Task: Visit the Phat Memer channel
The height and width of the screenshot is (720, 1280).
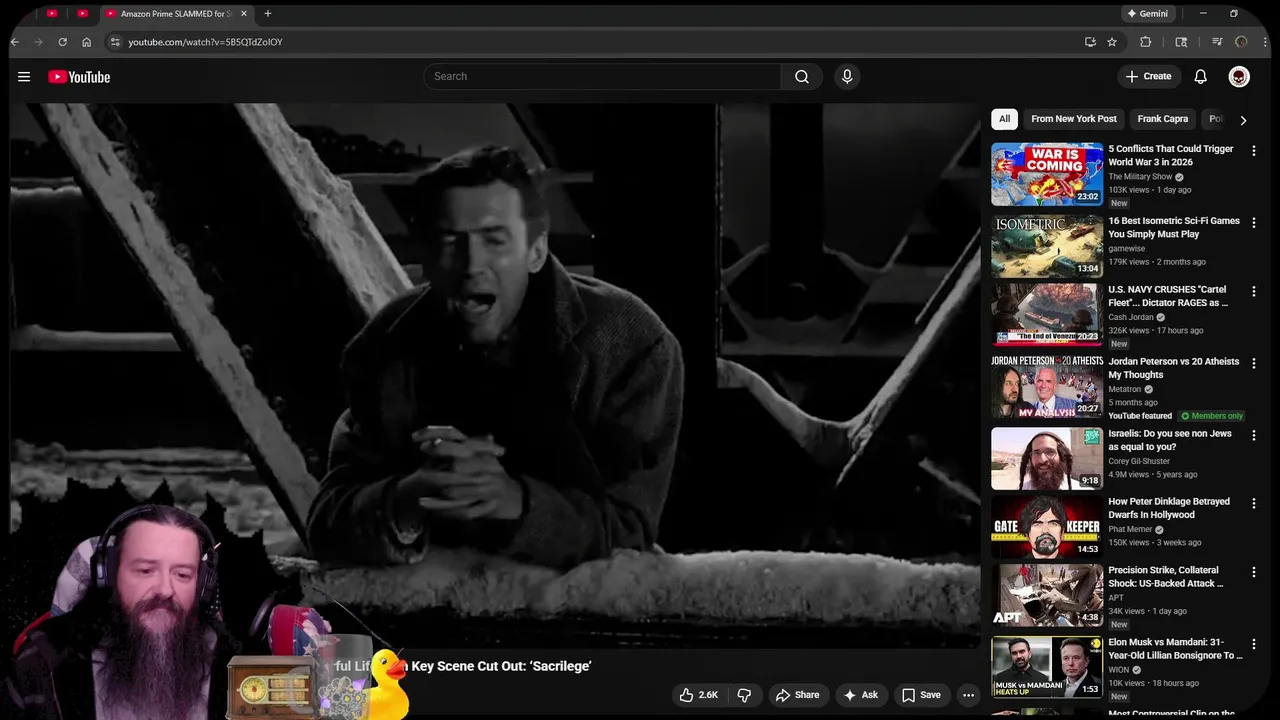Action: (1130, 529)
